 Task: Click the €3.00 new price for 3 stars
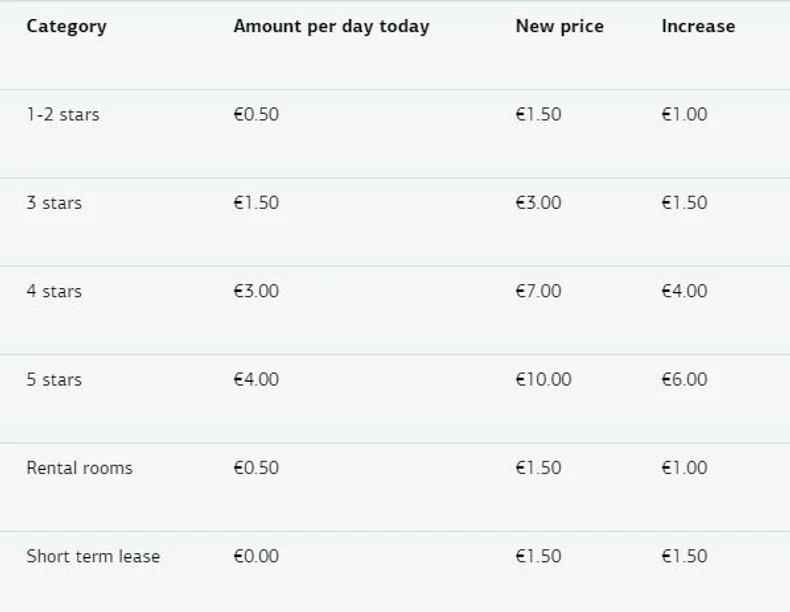pos(538,203)
